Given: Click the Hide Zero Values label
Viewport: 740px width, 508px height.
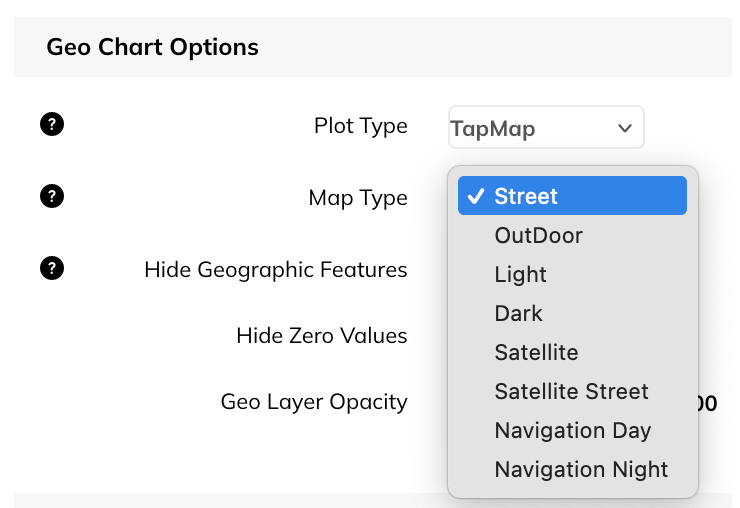Looking at the screenshot, I should point(321,336).
